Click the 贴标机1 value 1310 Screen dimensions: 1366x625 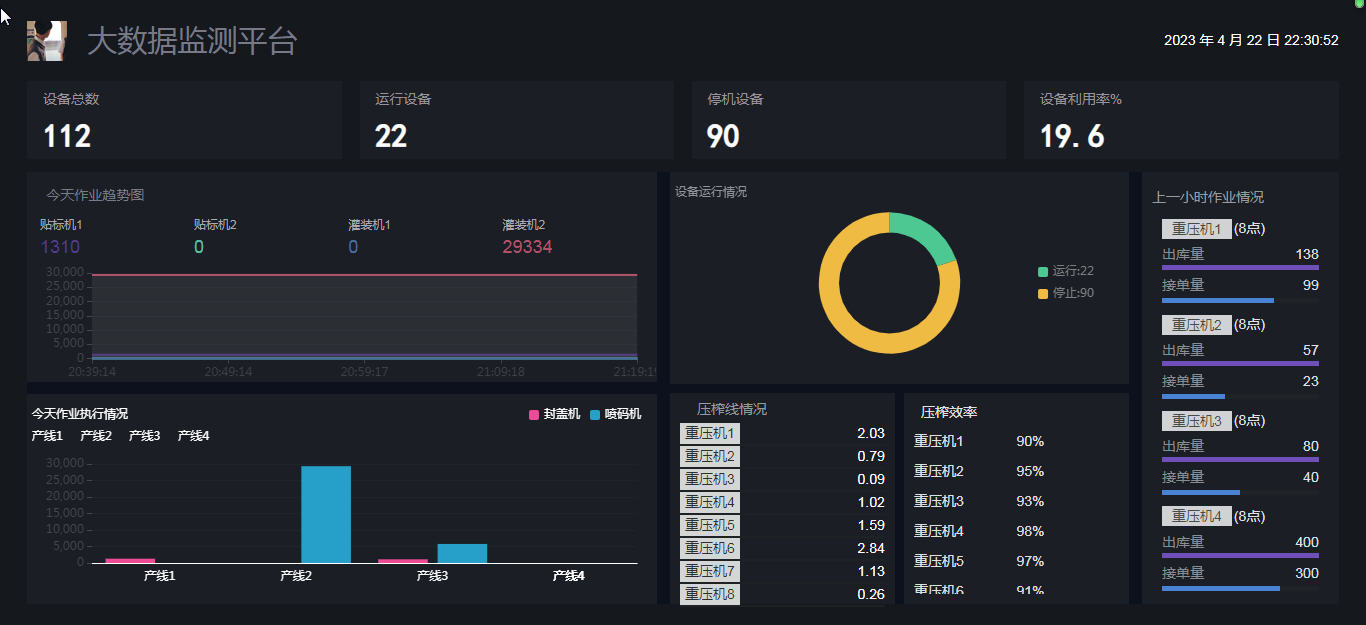[x=59, y=247]
